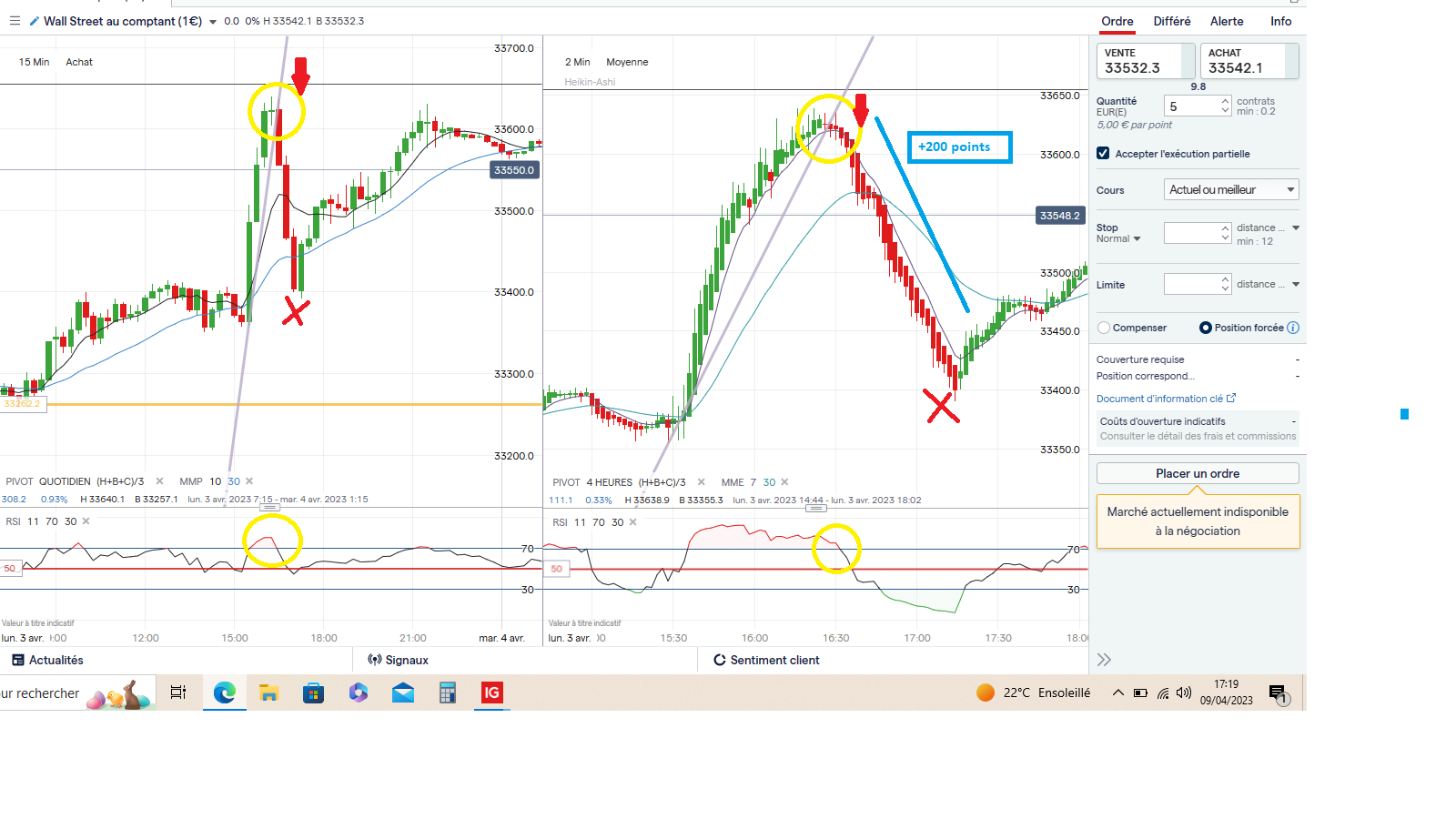Screen dimensions: 1456x819
Task: Select the Compenser radio option
Action: [1104, 328]
